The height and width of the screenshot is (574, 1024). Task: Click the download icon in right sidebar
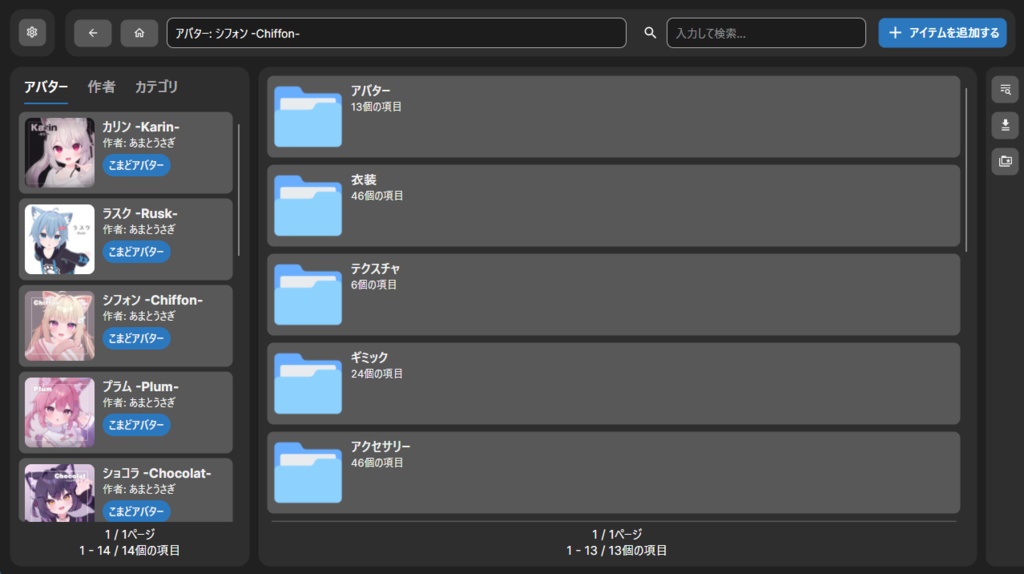coord(1005,125)
